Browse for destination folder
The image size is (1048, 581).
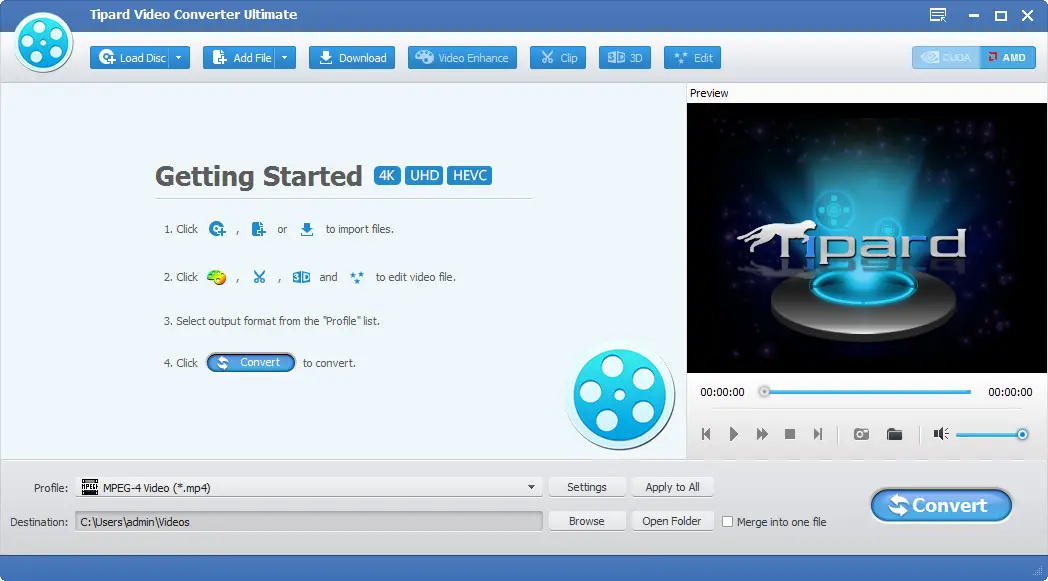(587, 521)
